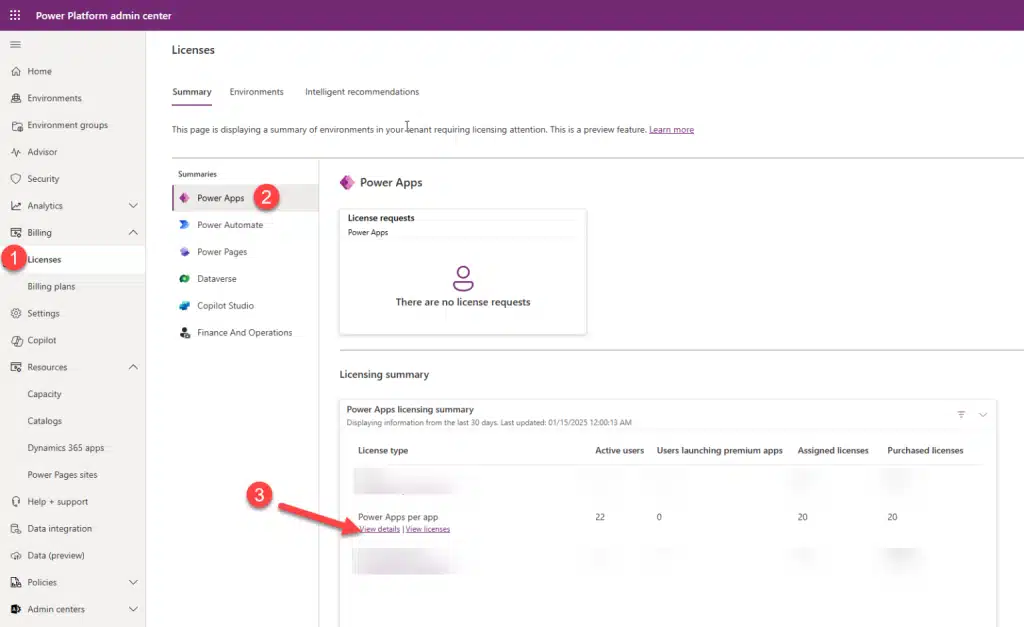Open the Learn more link
This screenshot has height=627, width=1024.
[x=671, y=130]
